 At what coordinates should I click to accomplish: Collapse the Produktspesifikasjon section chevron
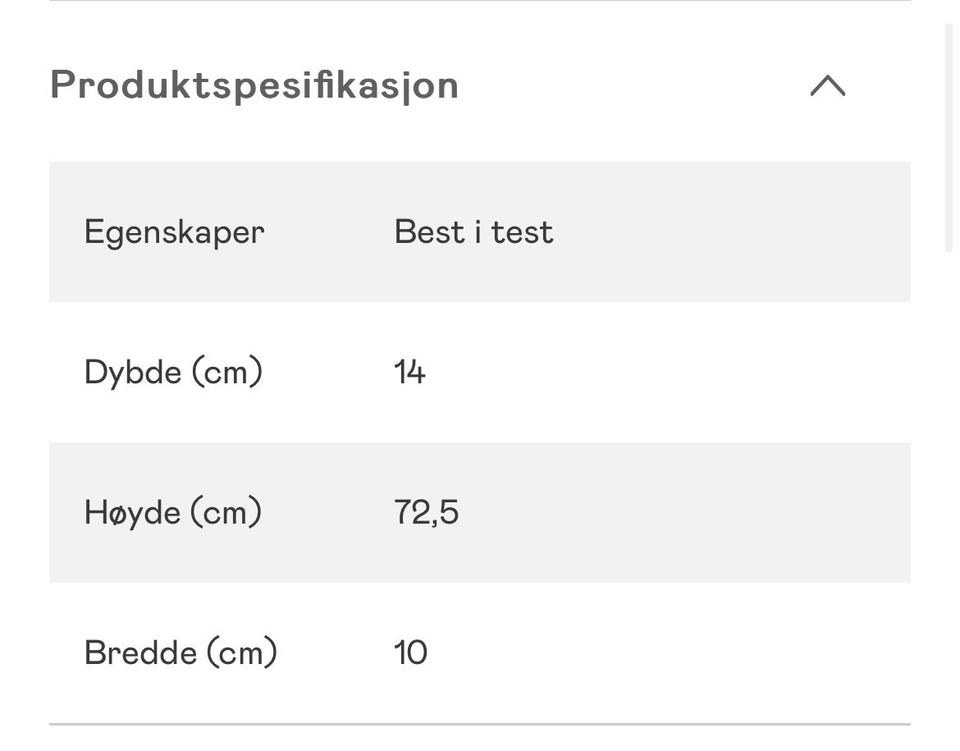(x=827, y=86)
